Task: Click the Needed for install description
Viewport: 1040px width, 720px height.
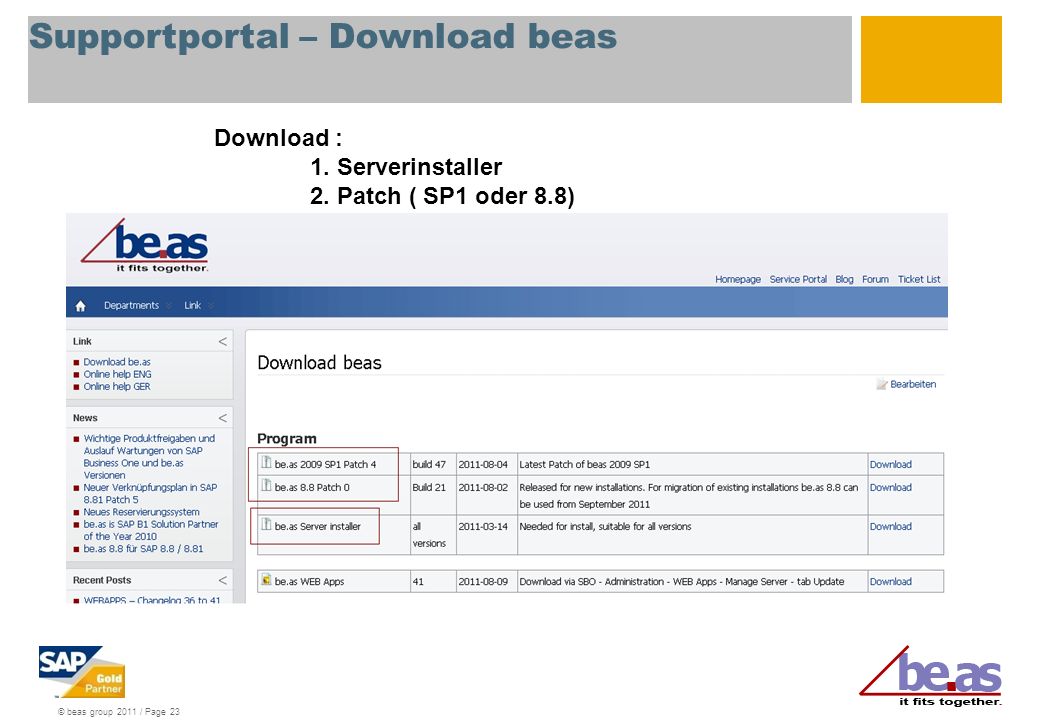Action: tap(605, 526)
